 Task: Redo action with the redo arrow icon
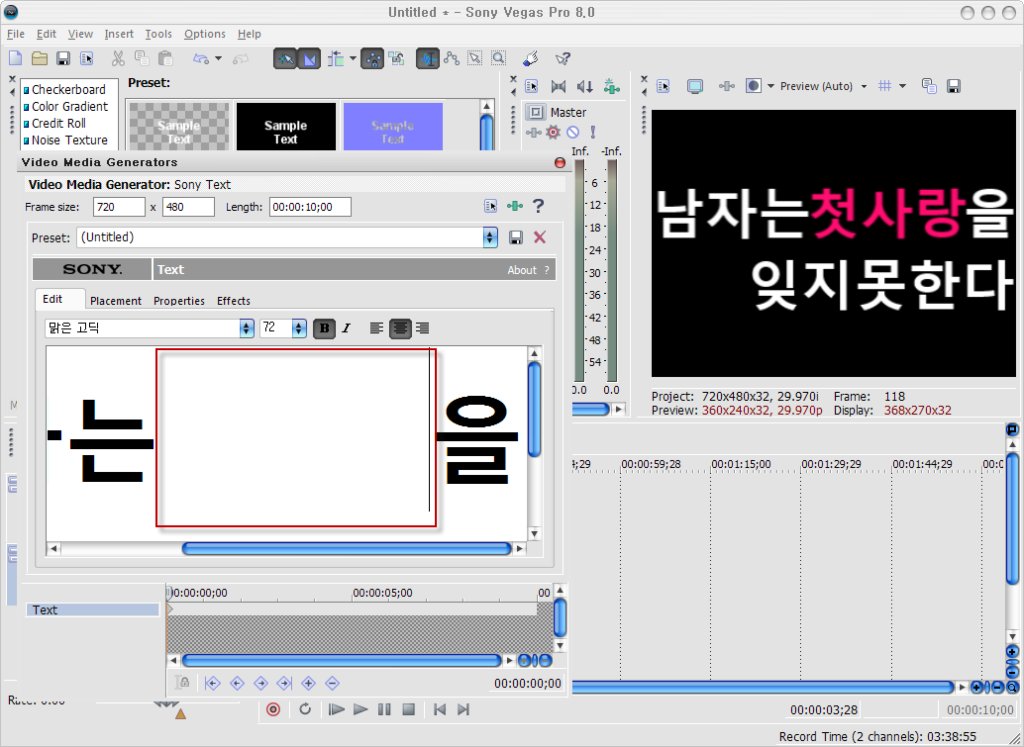coord(240,59)
